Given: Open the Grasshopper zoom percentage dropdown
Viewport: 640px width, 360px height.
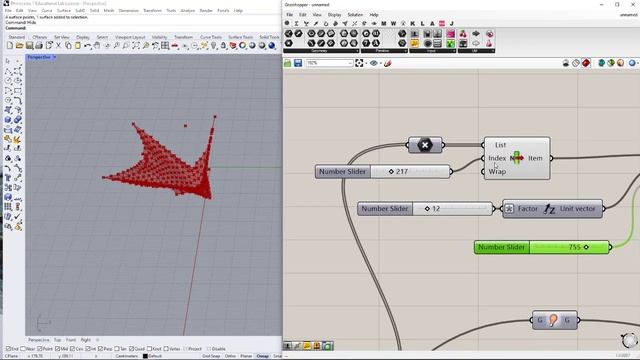Looking at the screenshot, I should coord(350,63).
